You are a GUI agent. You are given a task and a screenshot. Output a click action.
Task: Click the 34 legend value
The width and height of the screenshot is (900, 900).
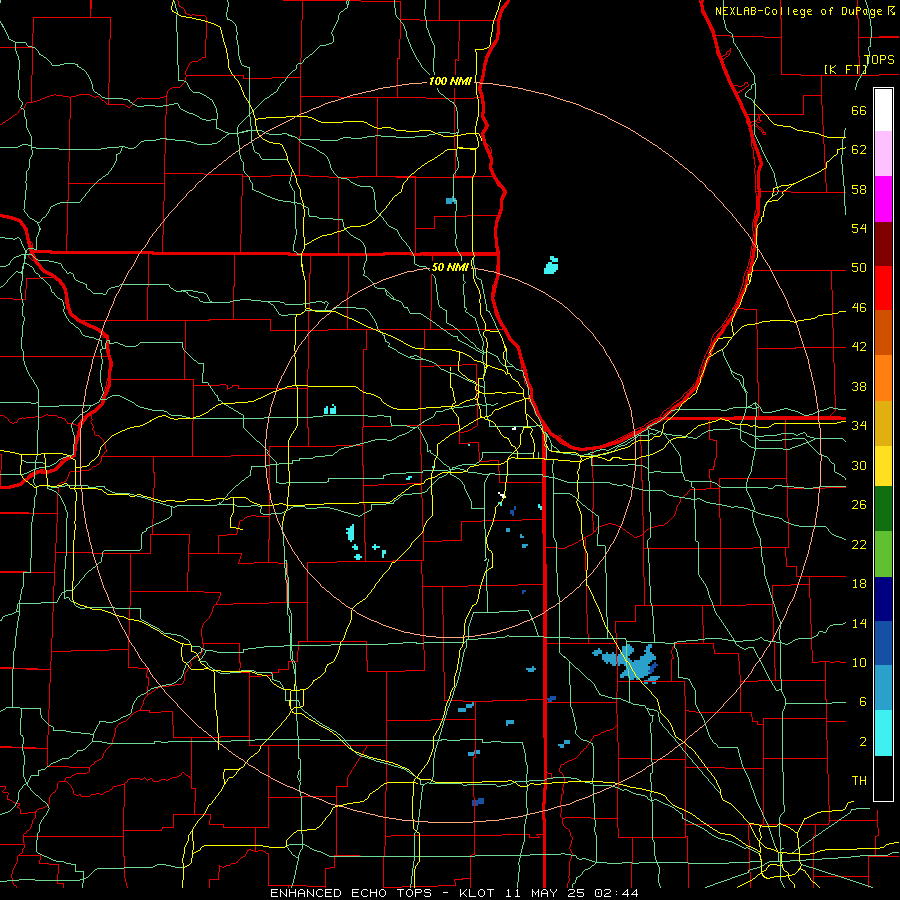pyautogui.click(x=859, y=425)
